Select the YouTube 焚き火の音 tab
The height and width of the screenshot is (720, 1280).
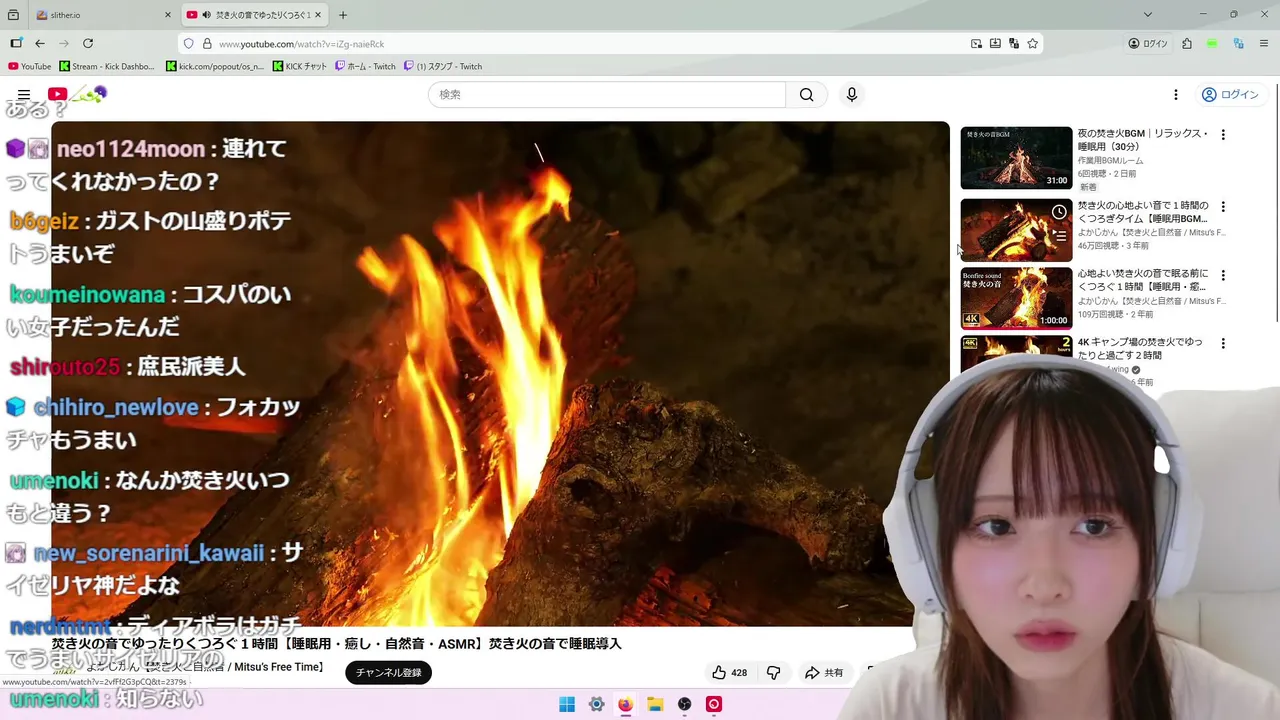254,15
